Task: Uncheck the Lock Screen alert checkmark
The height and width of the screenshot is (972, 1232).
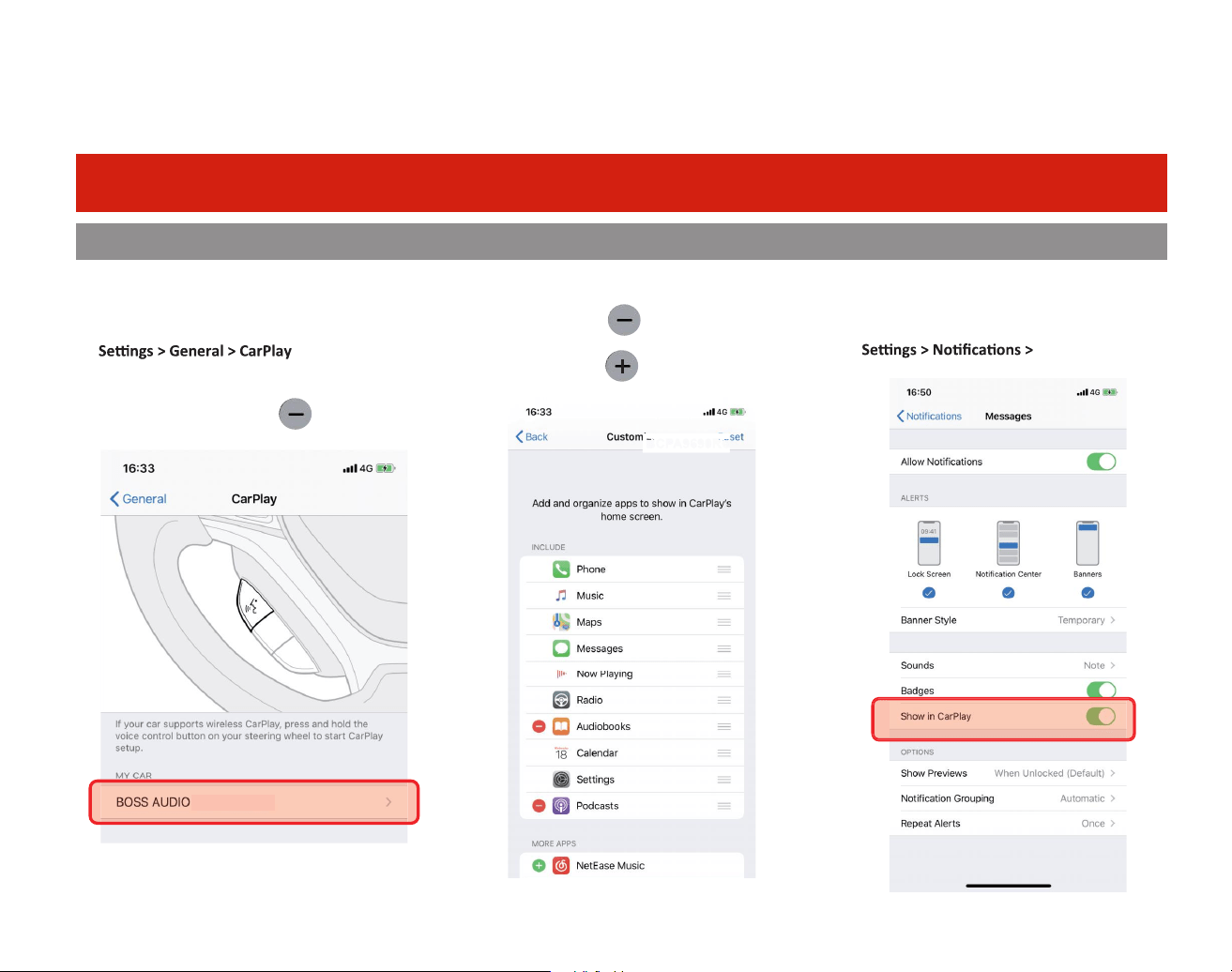Action: pyautogui.click(x=929, y=593)
